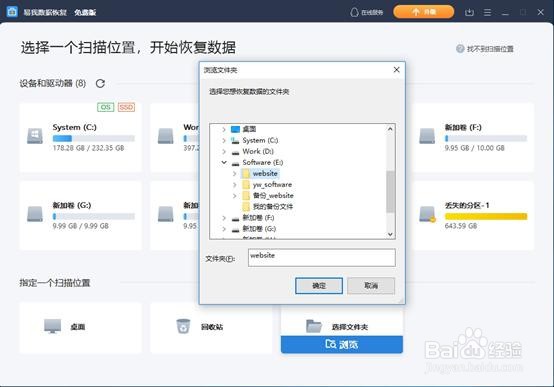Click the 文件夹 name input field
554x387 pixels.
(322, 257)
